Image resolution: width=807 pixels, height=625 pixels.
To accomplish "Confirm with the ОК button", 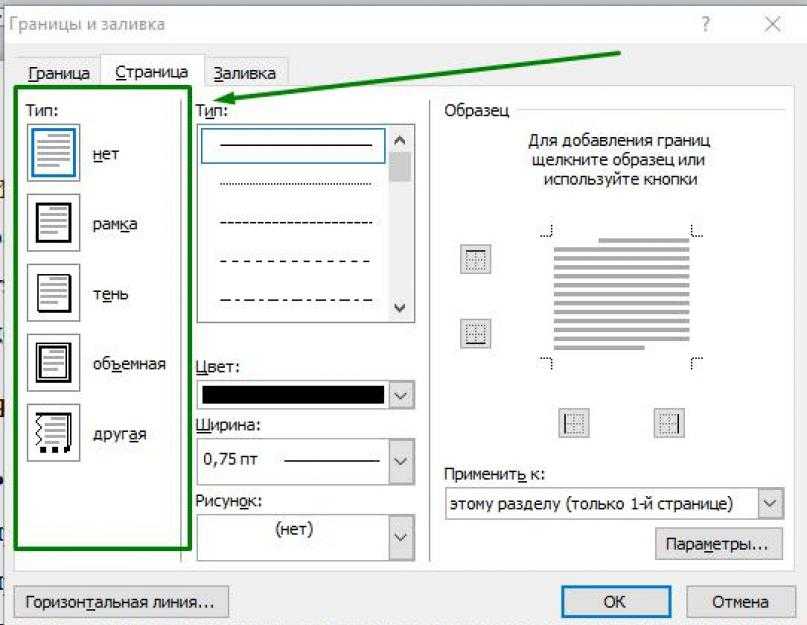I will [616, 601].
